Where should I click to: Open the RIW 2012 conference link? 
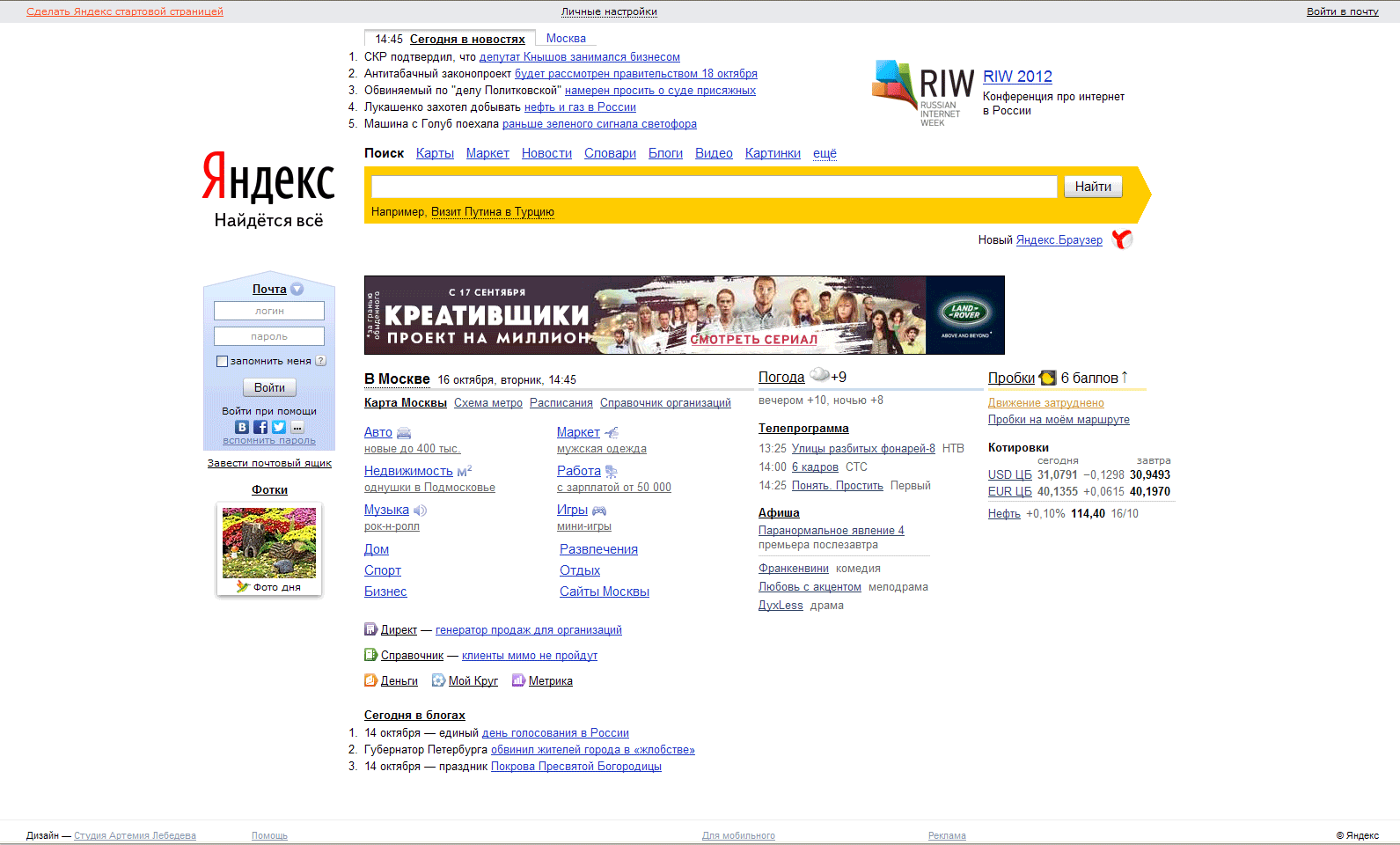coord(1017,77)
